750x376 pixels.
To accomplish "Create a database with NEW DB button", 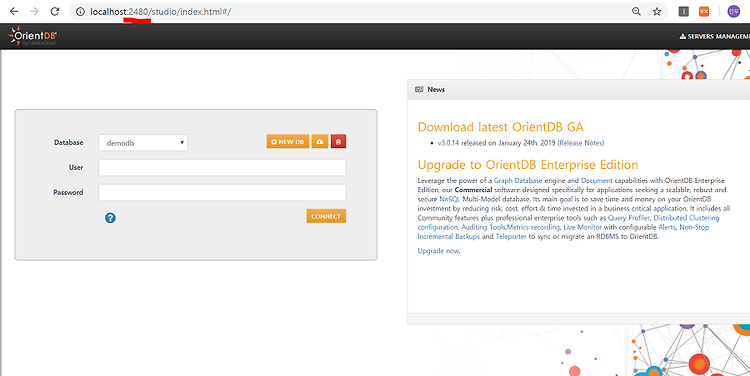I will click(287, 142).
